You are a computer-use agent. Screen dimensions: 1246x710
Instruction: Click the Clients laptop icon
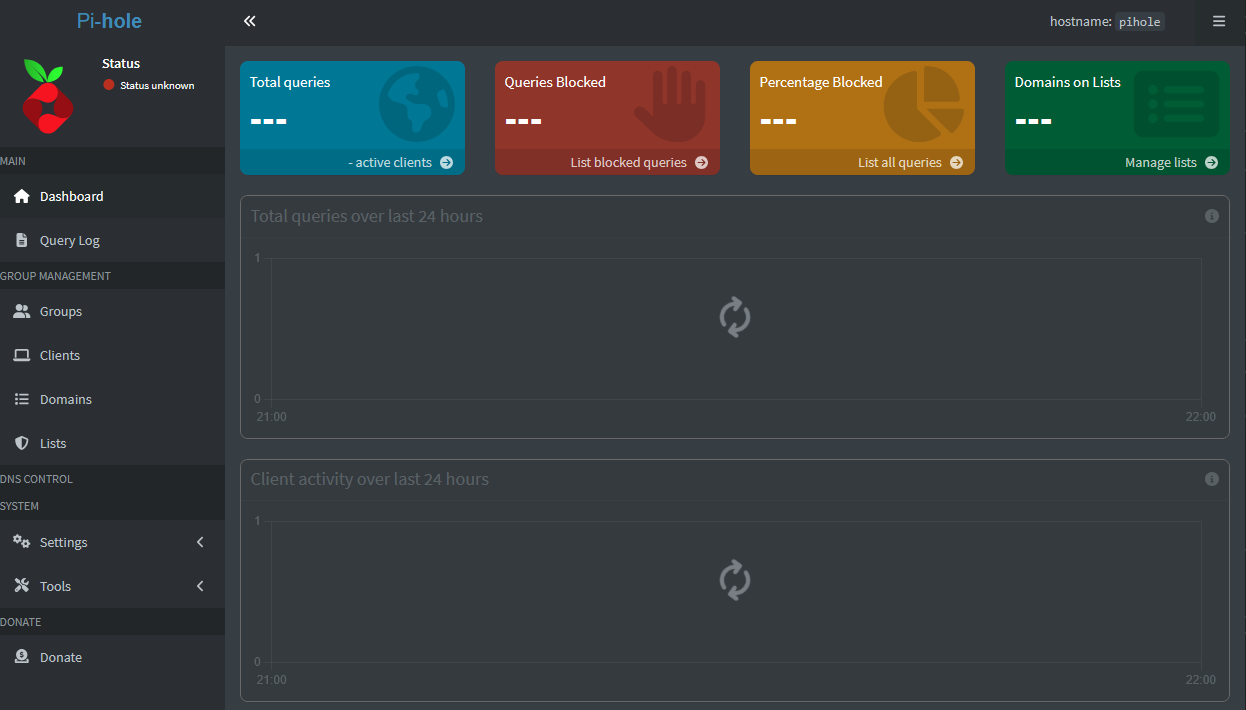point(22,356)
